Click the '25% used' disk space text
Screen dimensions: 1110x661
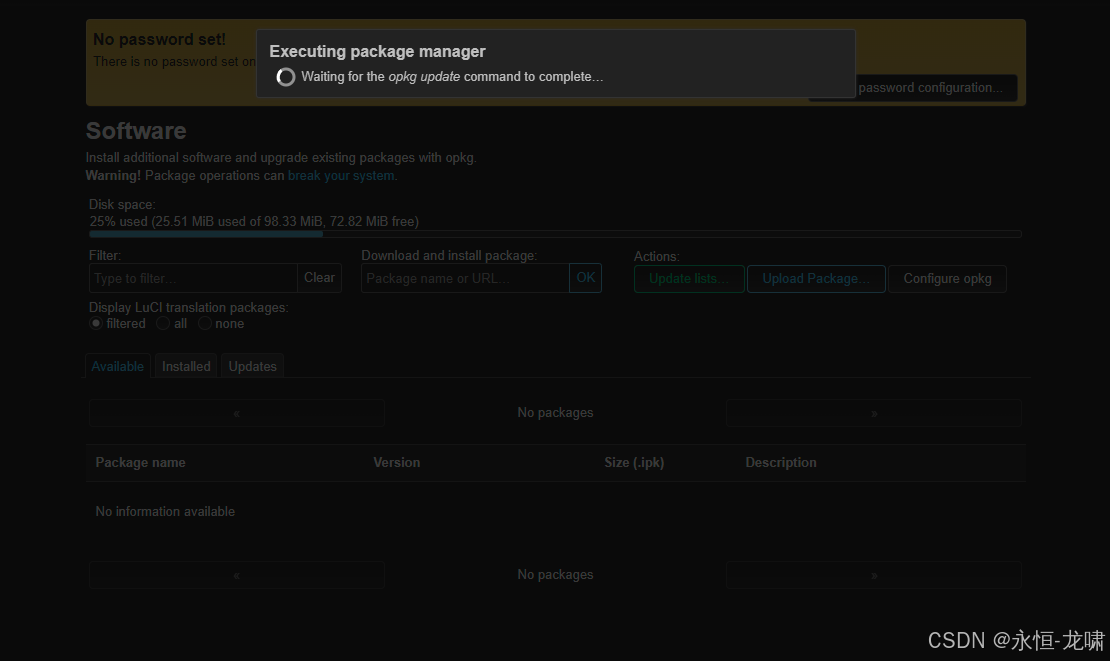[x=253, y=222]
